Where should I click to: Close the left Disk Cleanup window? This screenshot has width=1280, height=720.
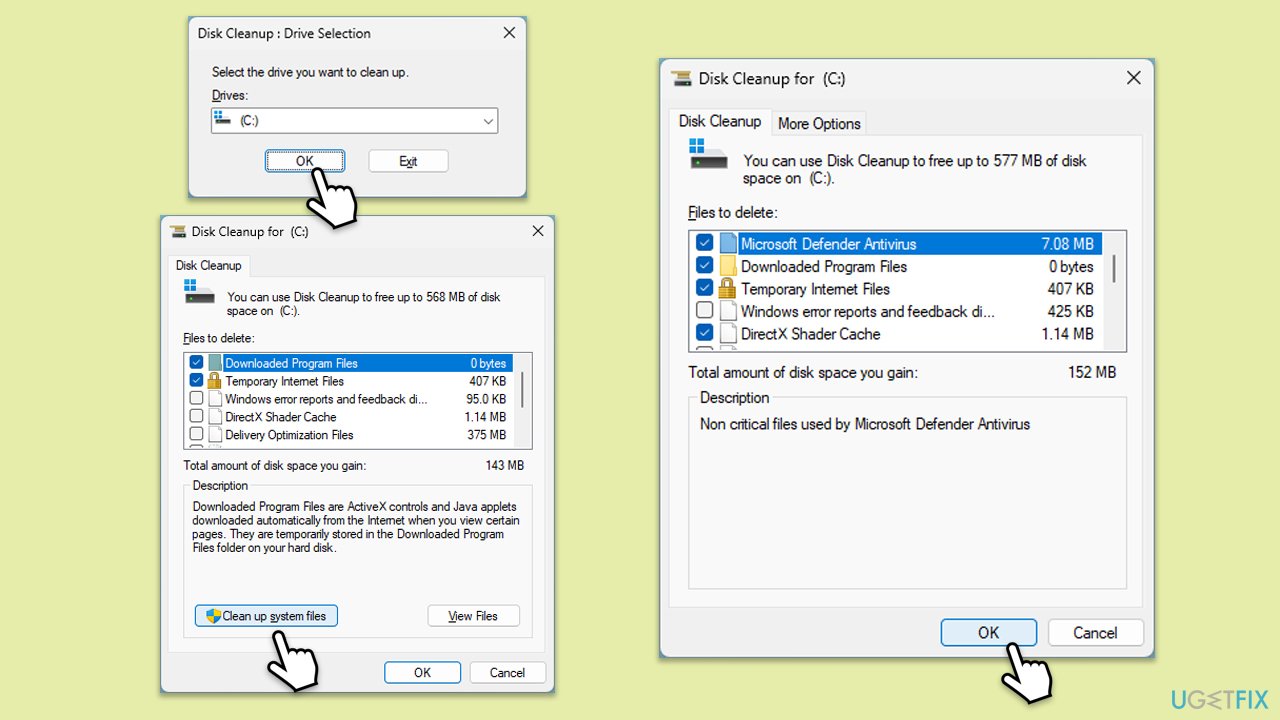point(538,231)
